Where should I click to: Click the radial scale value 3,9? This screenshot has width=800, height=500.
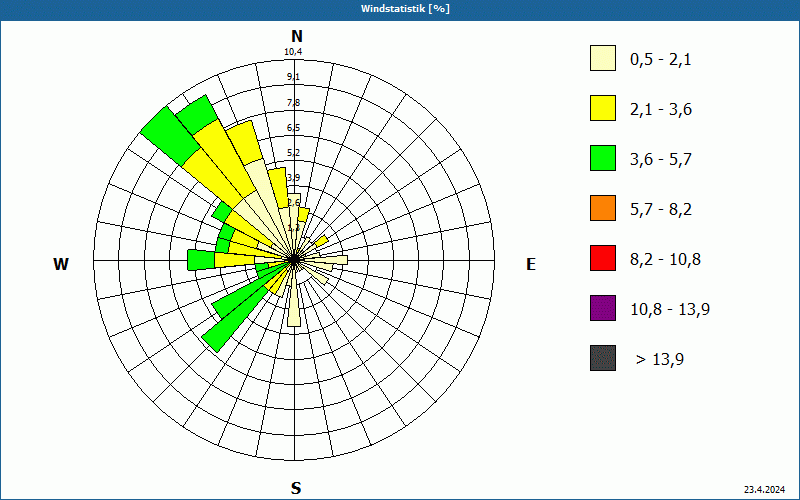tap(293, 178)
